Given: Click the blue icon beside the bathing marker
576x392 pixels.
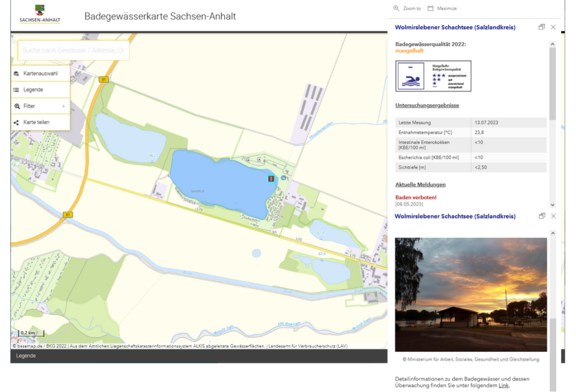Looking at the screenshot, I should pos(284,178).
